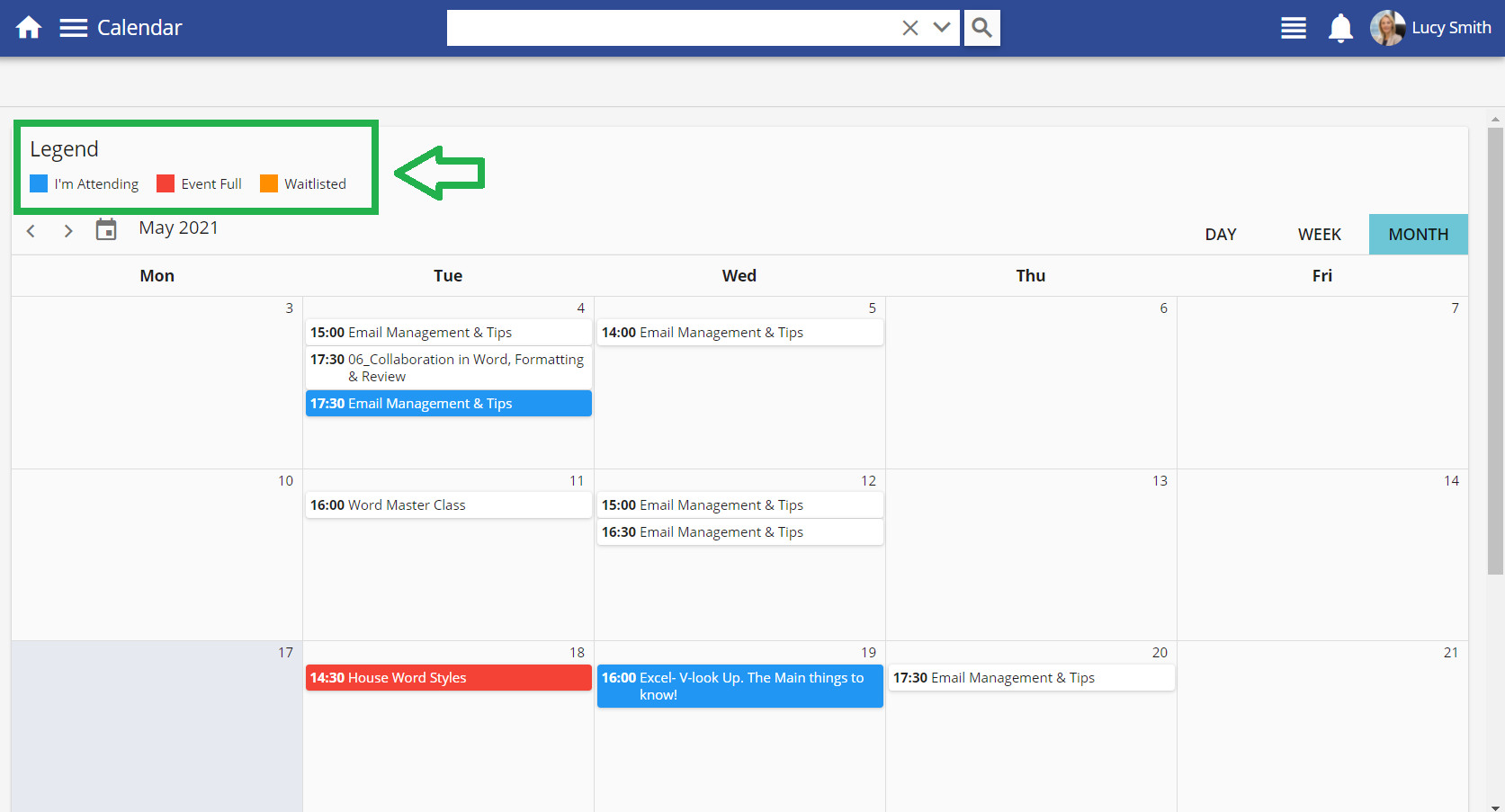Select the red Event Full legend swatch

(x=165, y=183)
